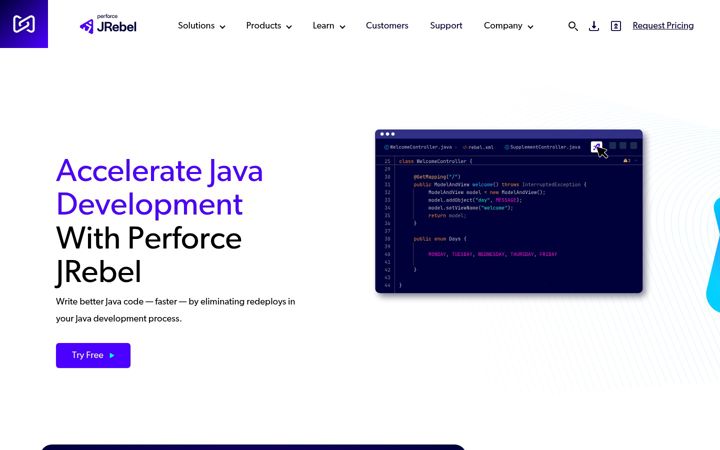Click the 'With Perforce JRebel' heading text
Viewport: 720px width, 450px height.
tap(149, 255)
